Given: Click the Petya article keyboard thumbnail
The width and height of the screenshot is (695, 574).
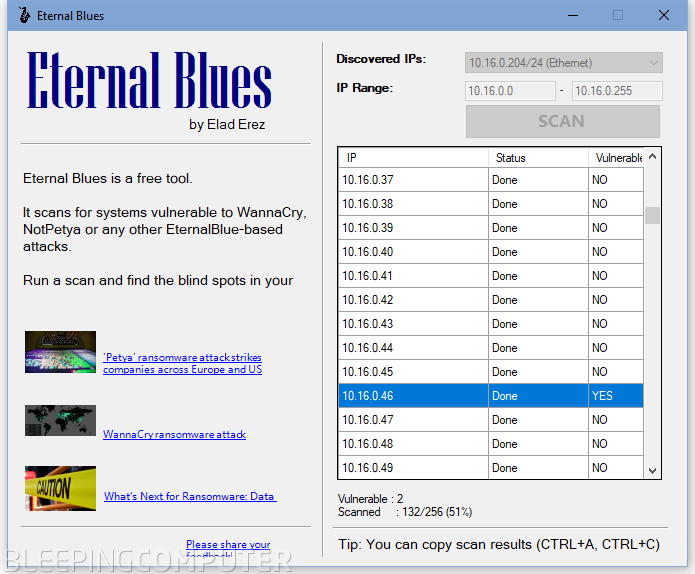Looking at the screenshot, I should [x=60, y=352].
